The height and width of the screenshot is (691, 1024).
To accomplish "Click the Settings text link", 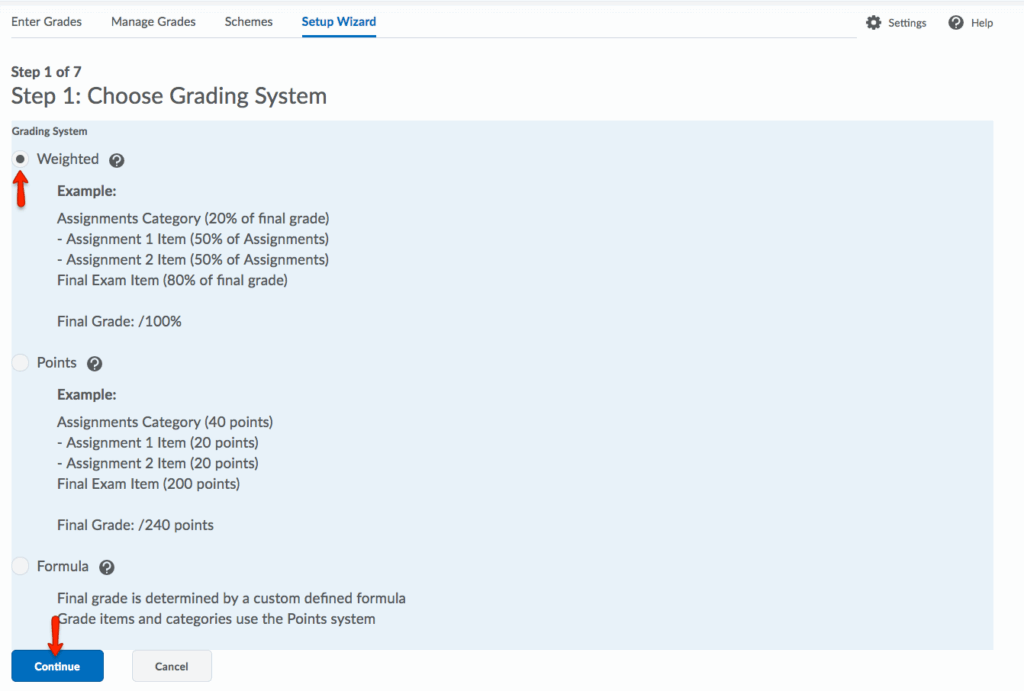I will click(907, 23).
